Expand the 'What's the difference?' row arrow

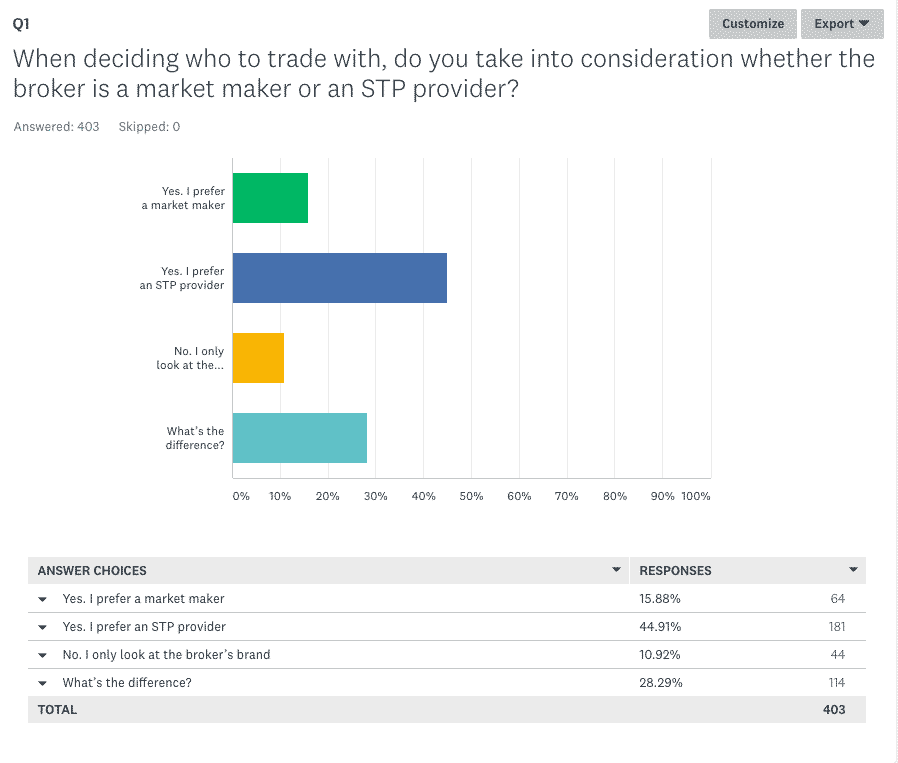43,683
